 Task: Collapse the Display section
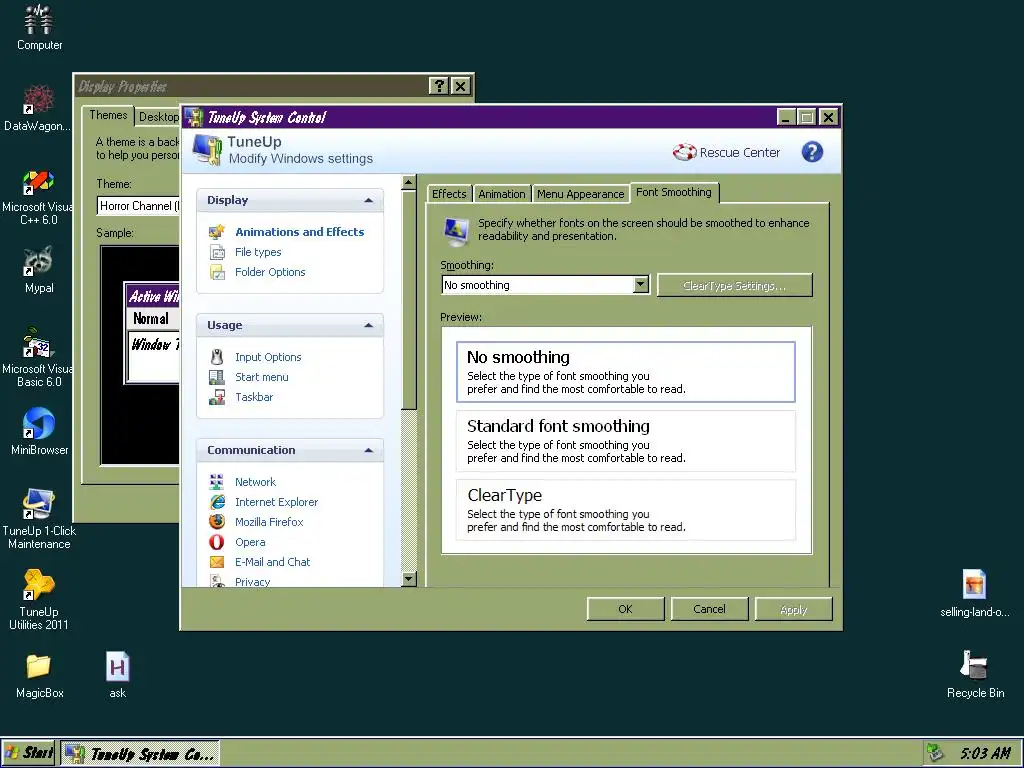click(368, 200)
